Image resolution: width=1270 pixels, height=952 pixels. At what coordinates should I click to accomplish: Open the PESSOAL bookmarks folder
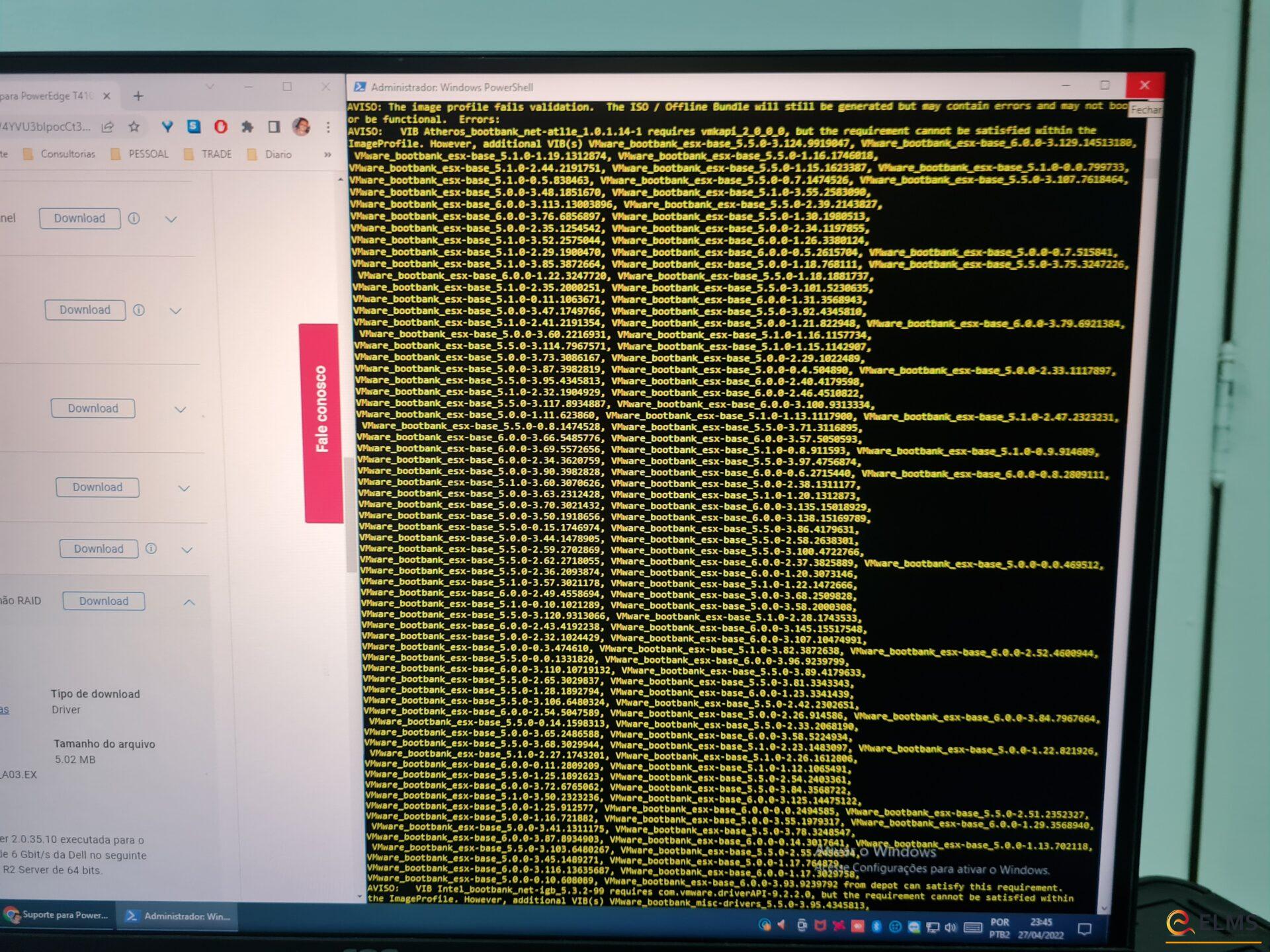click(140, 154)
